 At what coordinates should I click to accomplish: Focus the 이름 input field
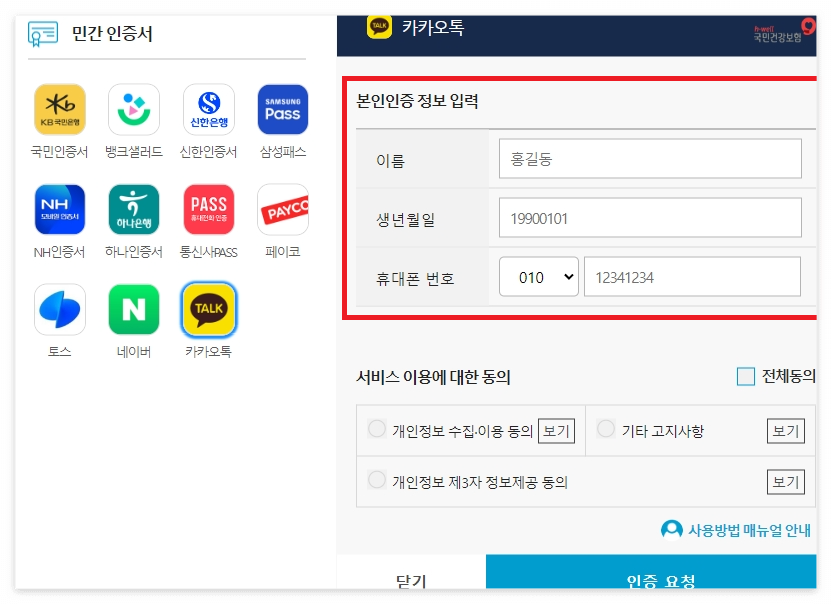click(x=650, y=159)
